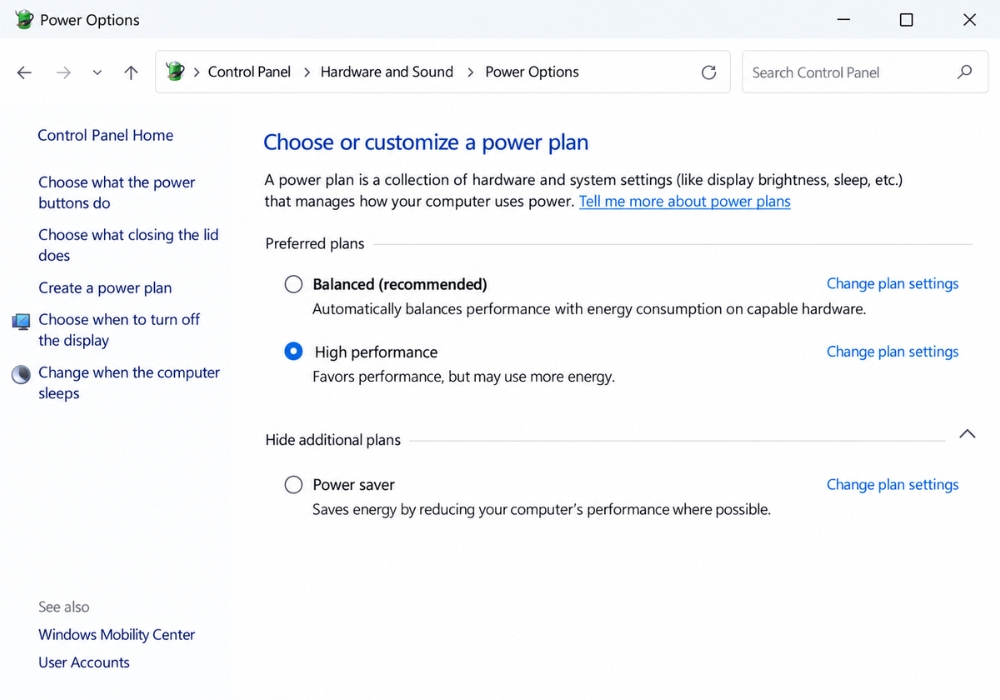This screenshot has height=700, width=1000.
Task: Close the Power Options window
Action: (969, 20)
